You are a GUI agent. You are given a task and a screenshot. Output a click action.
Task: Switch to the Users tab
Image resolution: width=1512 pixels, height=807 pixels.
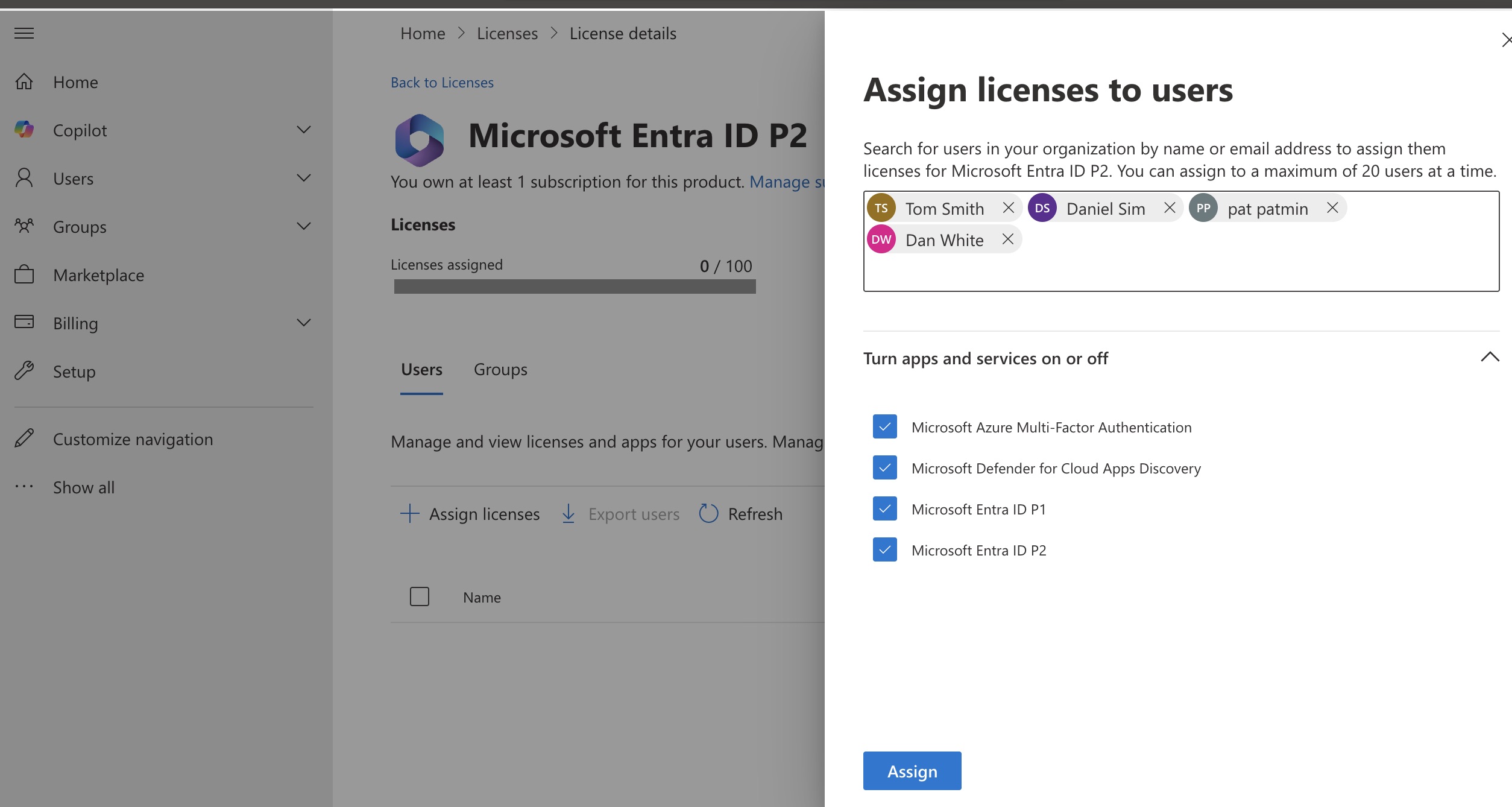tap(421, 370)
